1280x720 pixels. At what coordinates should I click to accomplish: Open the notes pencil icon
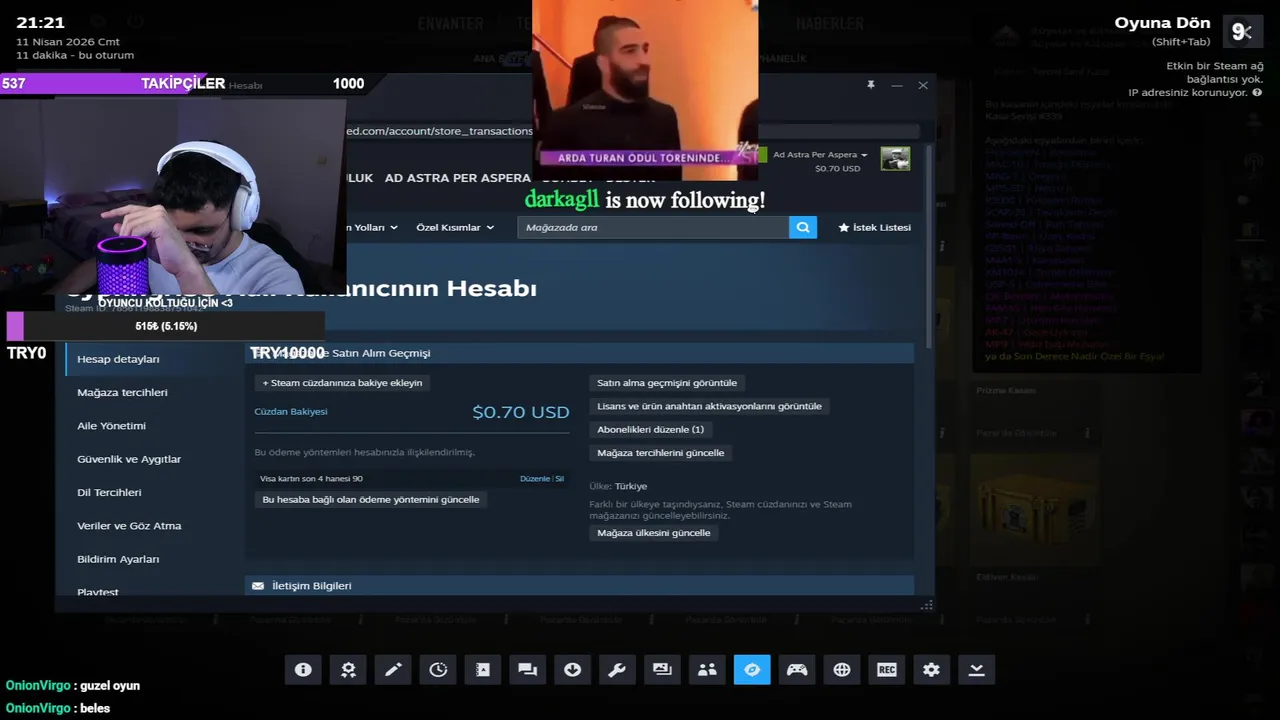click(x=393, y=670)
